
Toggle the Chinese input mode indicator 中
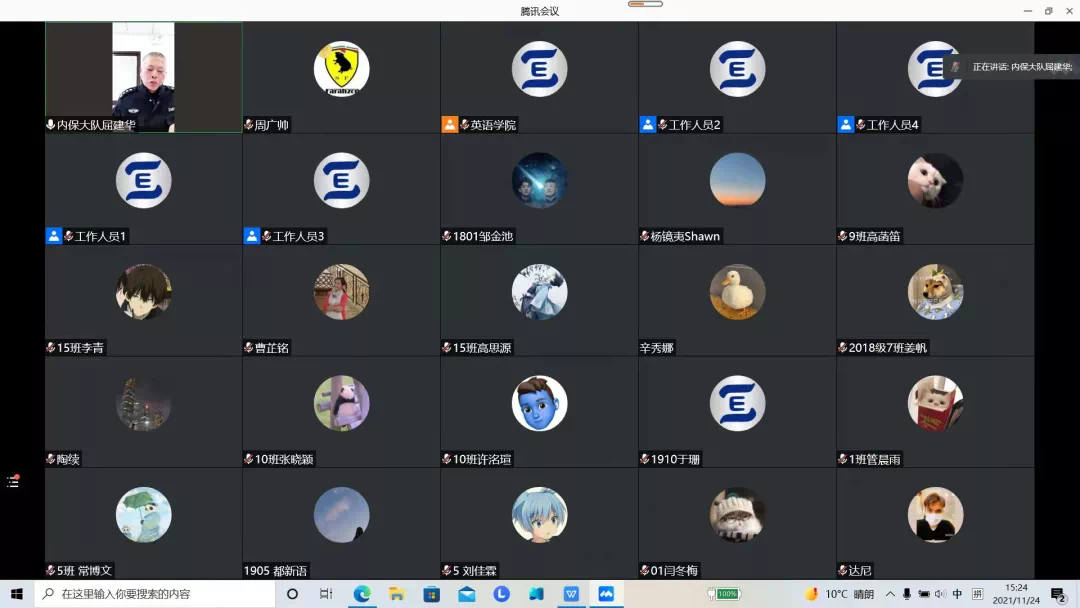[957, 594]
